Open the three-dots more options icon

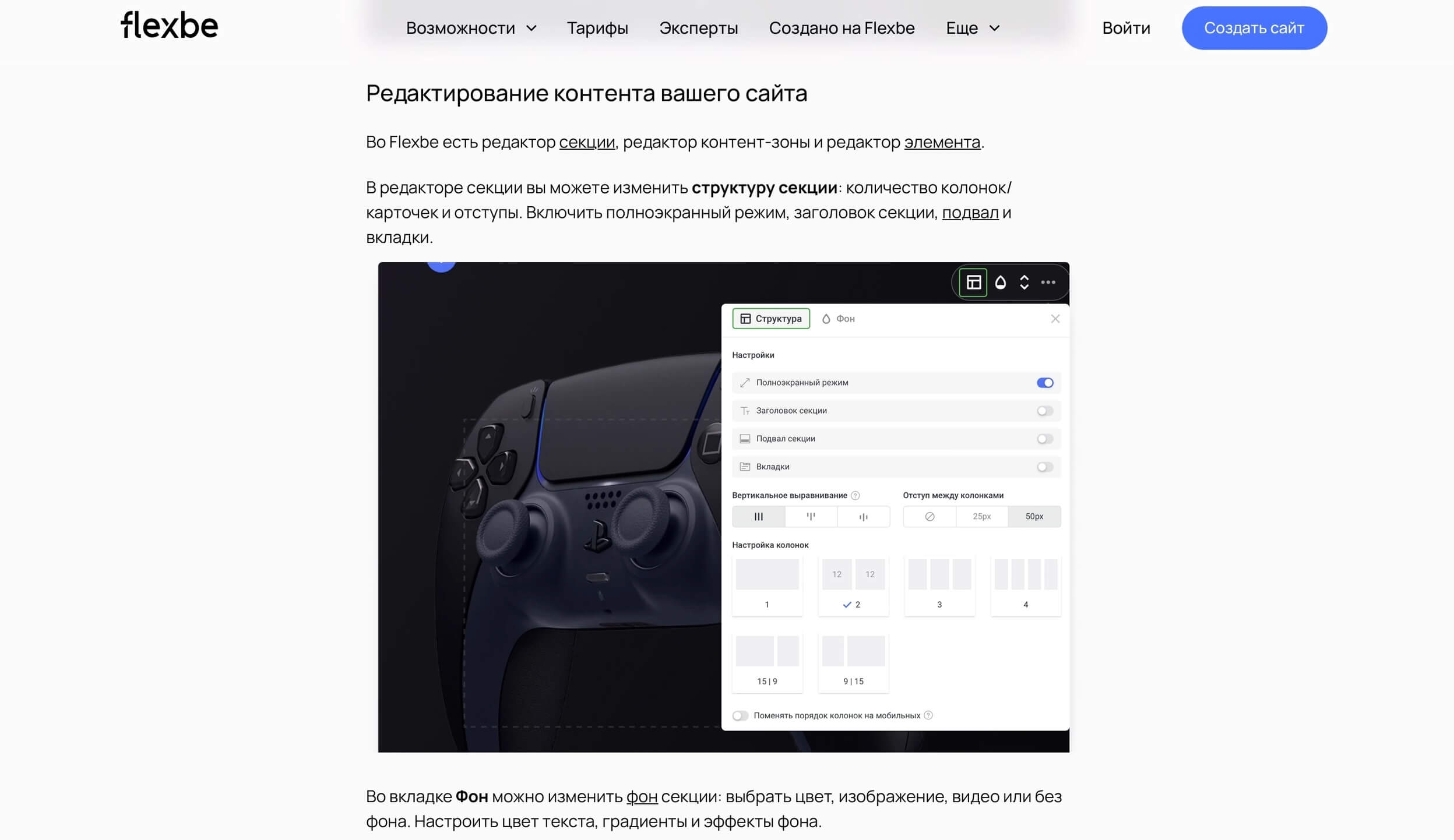coord(1048,283)
